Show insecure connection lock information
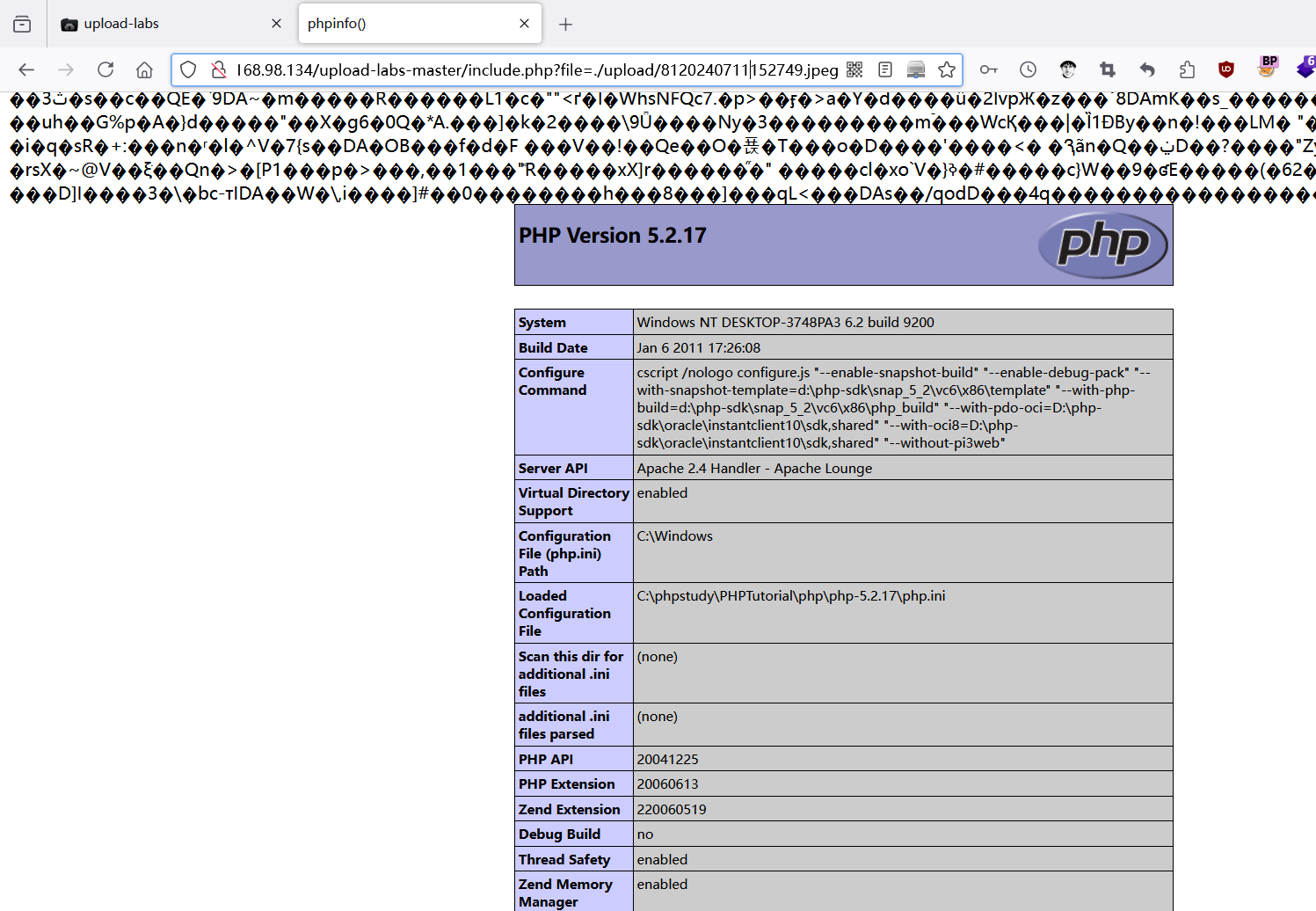Viewport: 1316px width, 911px height. 218,69
